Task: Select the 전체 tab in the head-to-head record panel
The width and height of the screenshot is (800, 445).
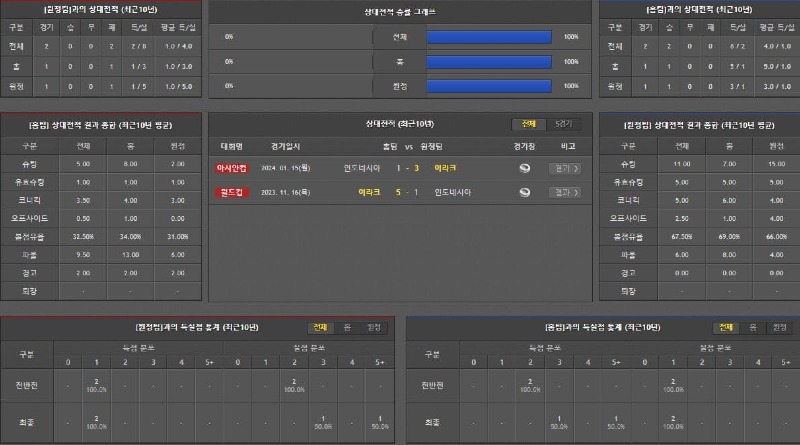Action: coord(529,124)
